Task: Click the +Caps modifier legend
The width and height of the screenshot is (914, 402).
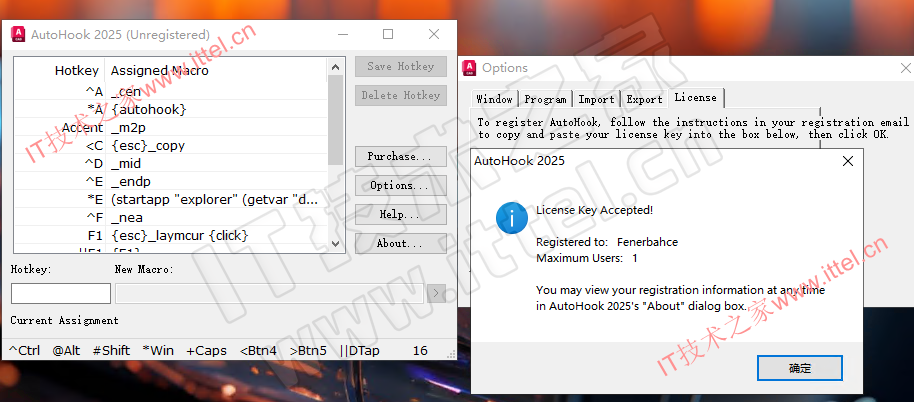Action: (x=206, y=350)
